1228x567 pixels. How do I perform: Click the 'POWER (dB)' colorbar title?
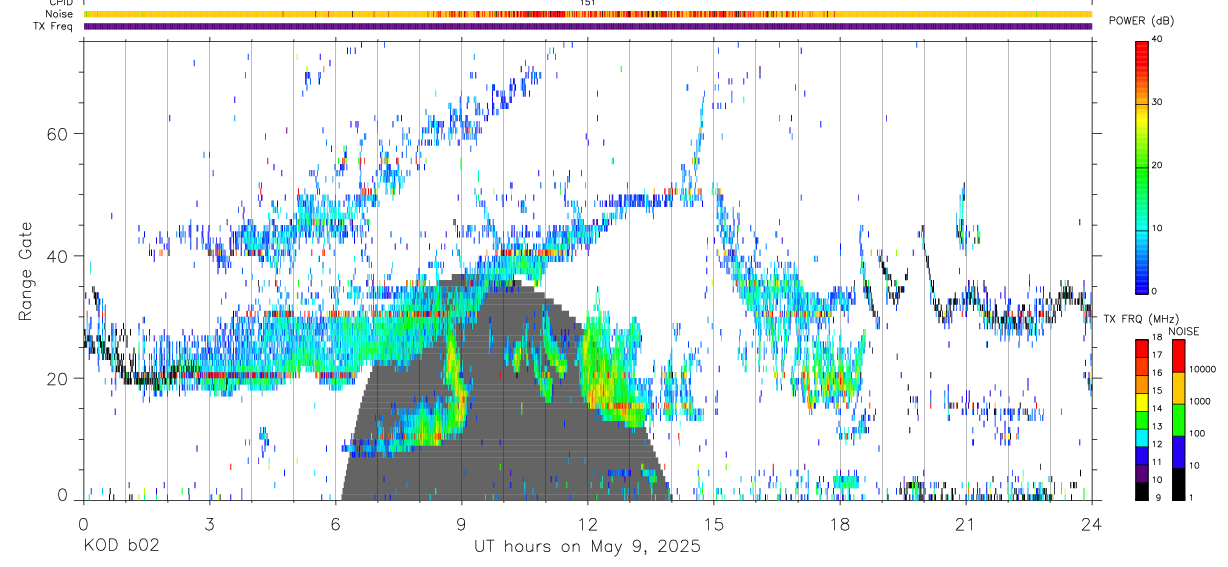(1140, 20)
